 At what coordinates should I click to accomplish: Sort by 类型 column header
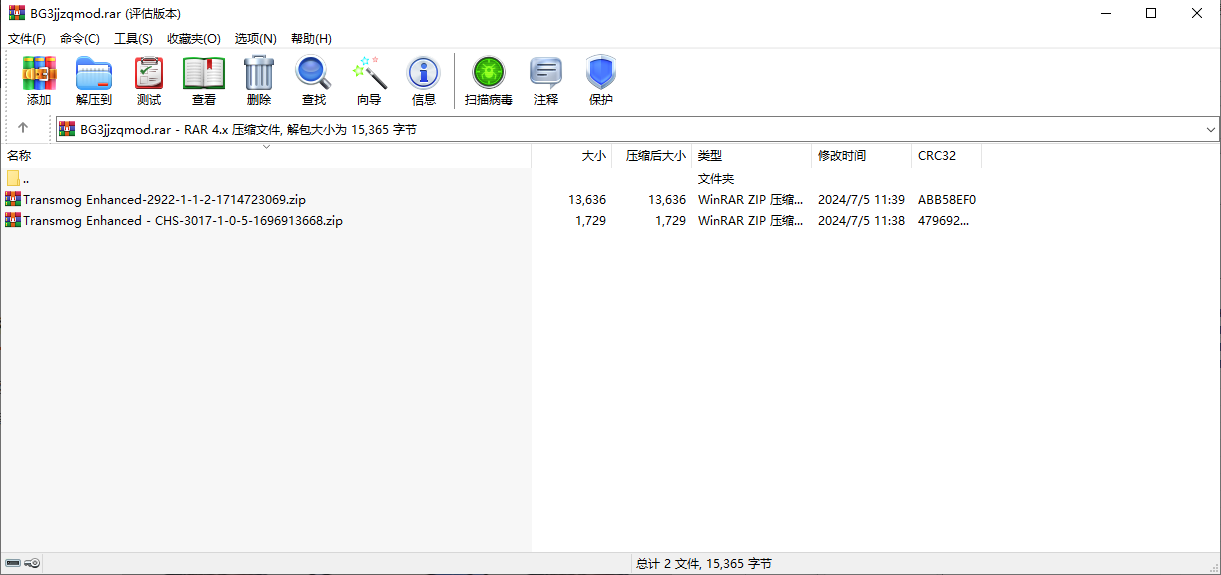[752, 156]
